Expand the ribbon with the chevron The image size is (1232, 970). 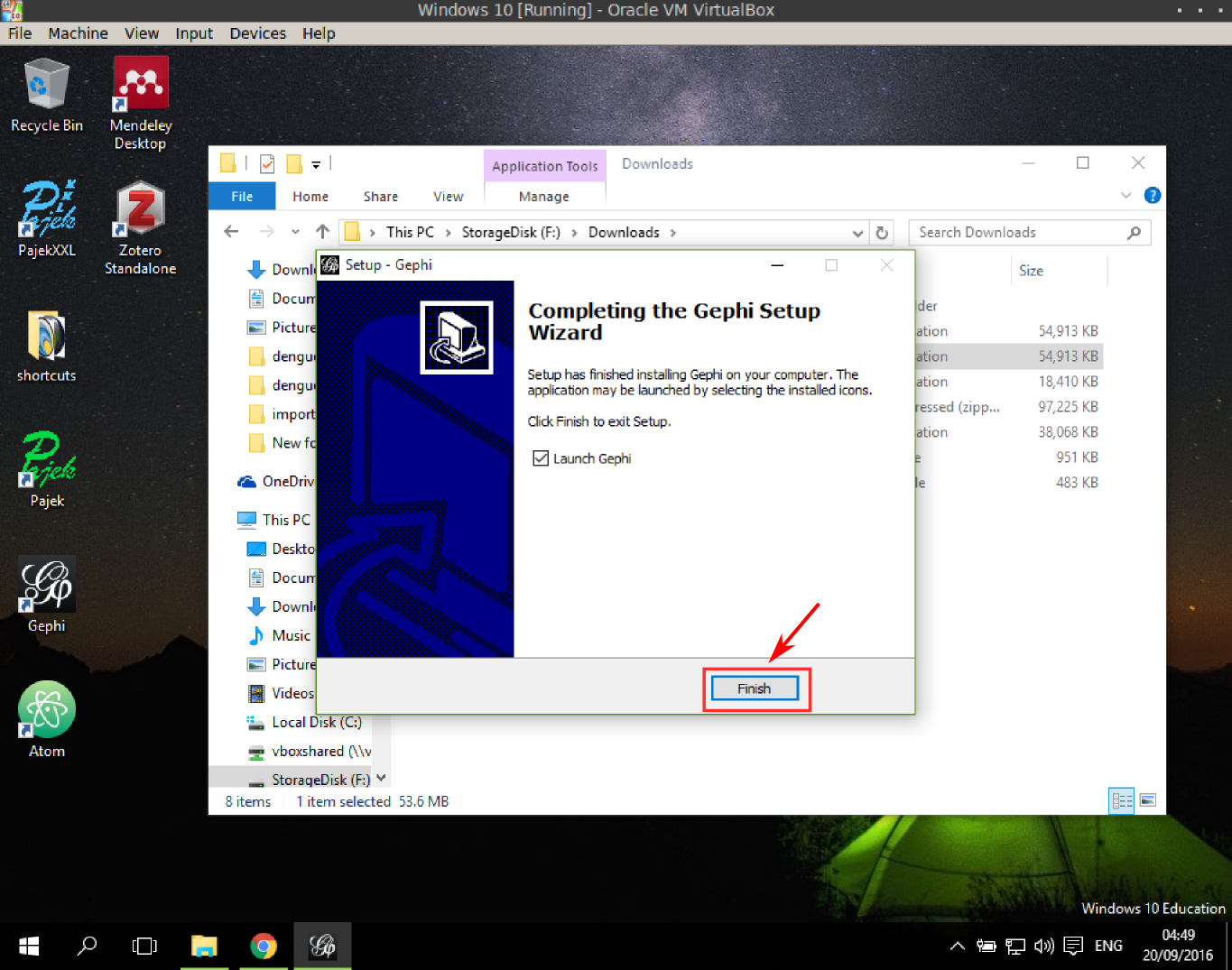point(1125,195)
